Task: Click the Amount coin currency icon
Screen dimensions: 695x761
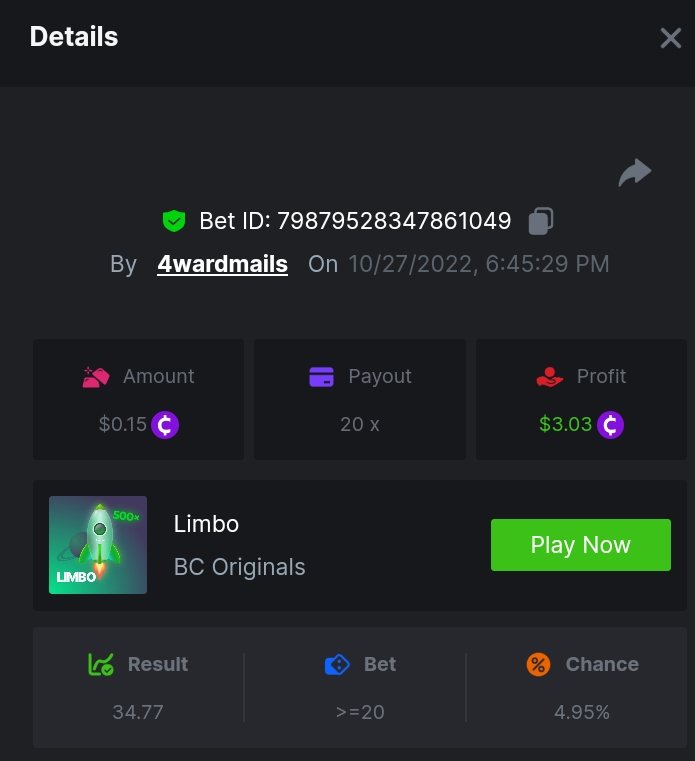Action: 165,425
